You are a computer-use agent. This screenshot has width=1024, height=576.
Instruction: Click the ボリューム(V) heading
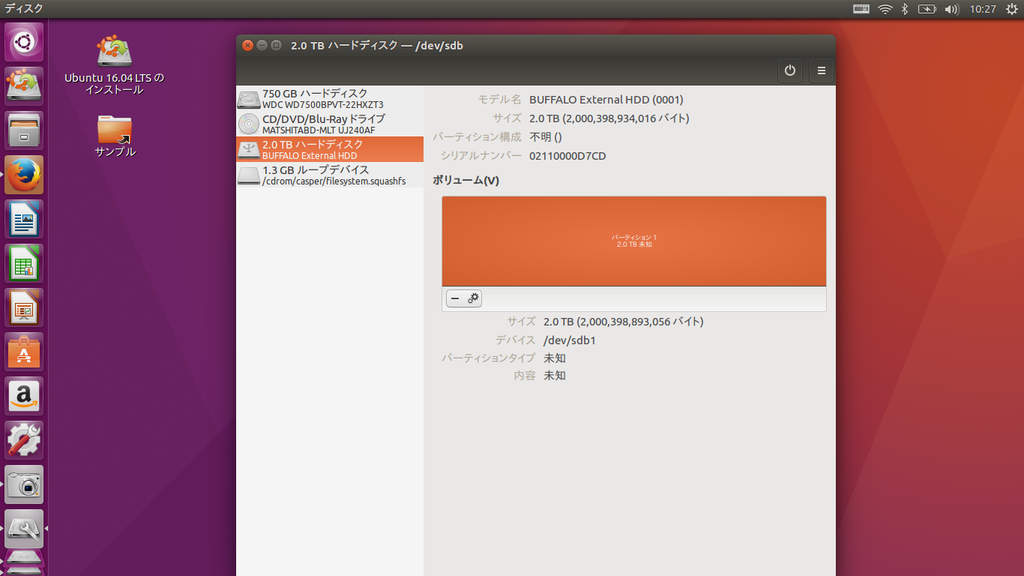[466, 180]
